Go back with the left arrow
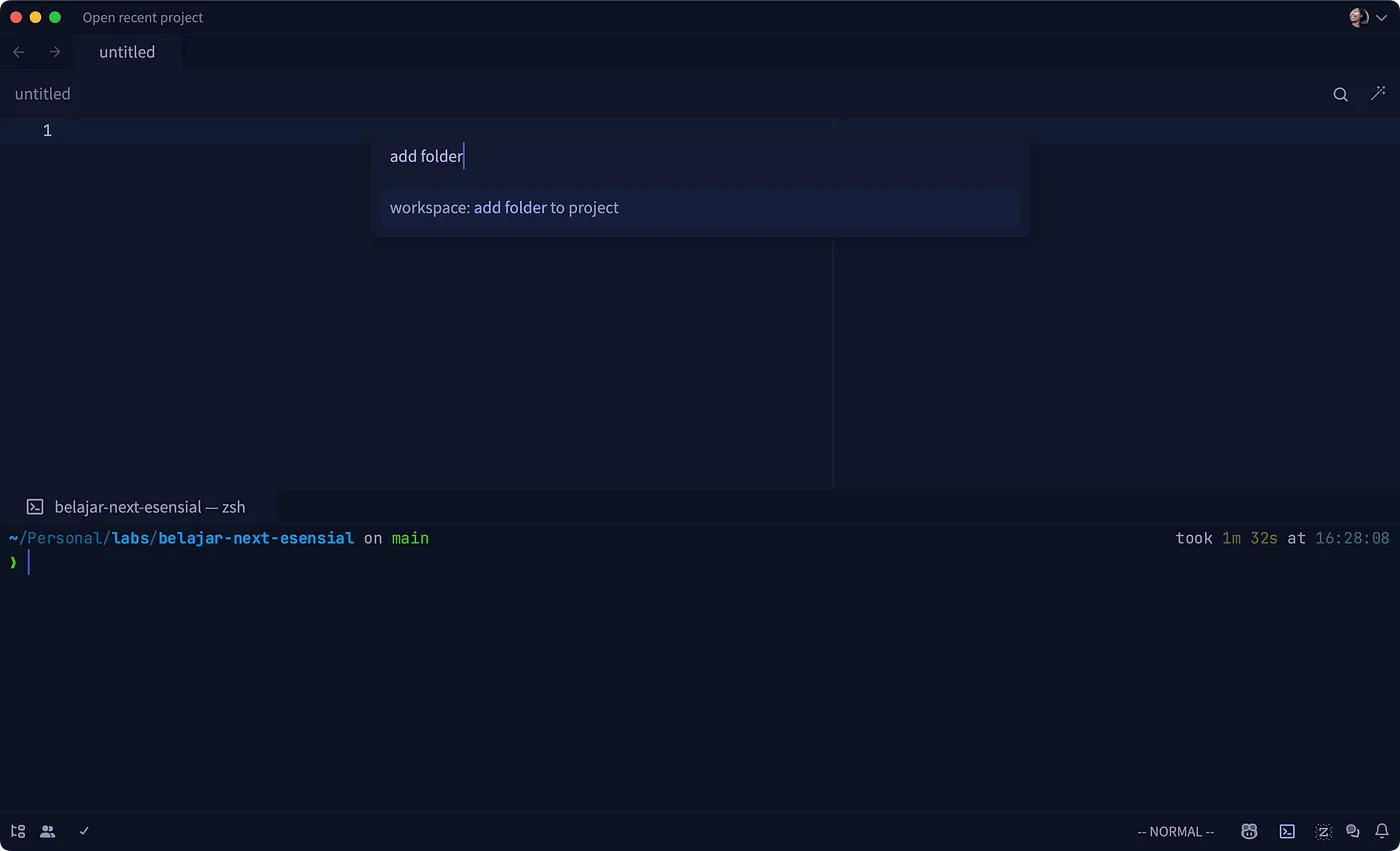The width and height of the screenshot is (1400, 851). [x=19, y=52]
